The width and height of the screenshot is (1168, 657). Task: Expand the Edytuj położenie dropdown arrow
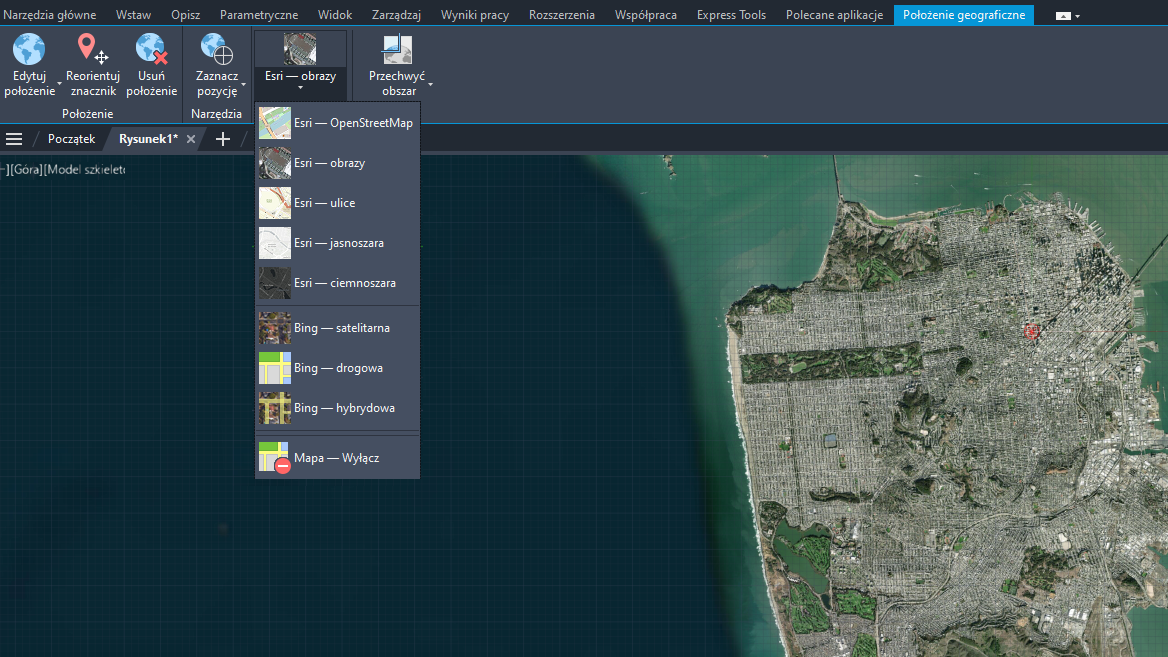click(60, 84)
